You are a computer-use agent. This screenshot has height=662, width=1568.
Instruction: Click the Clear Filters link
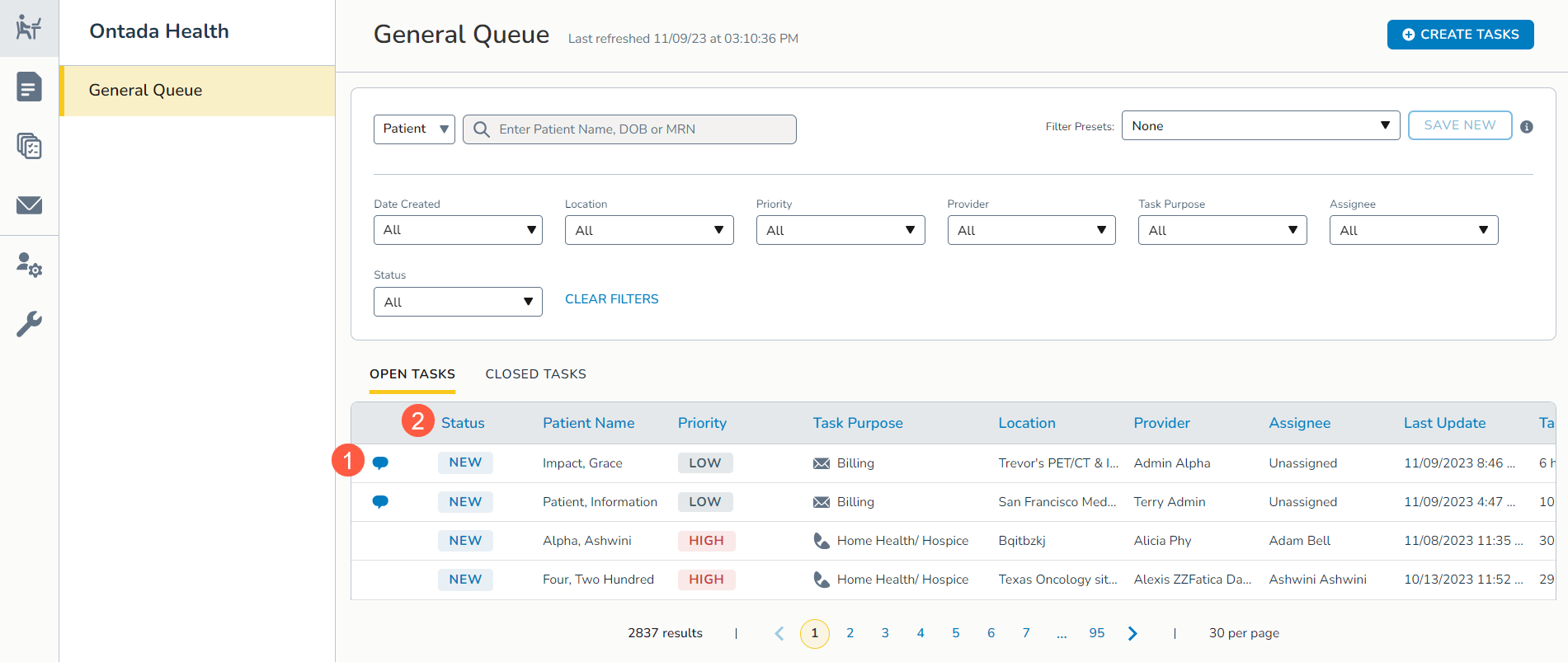[x=611, y=299]
